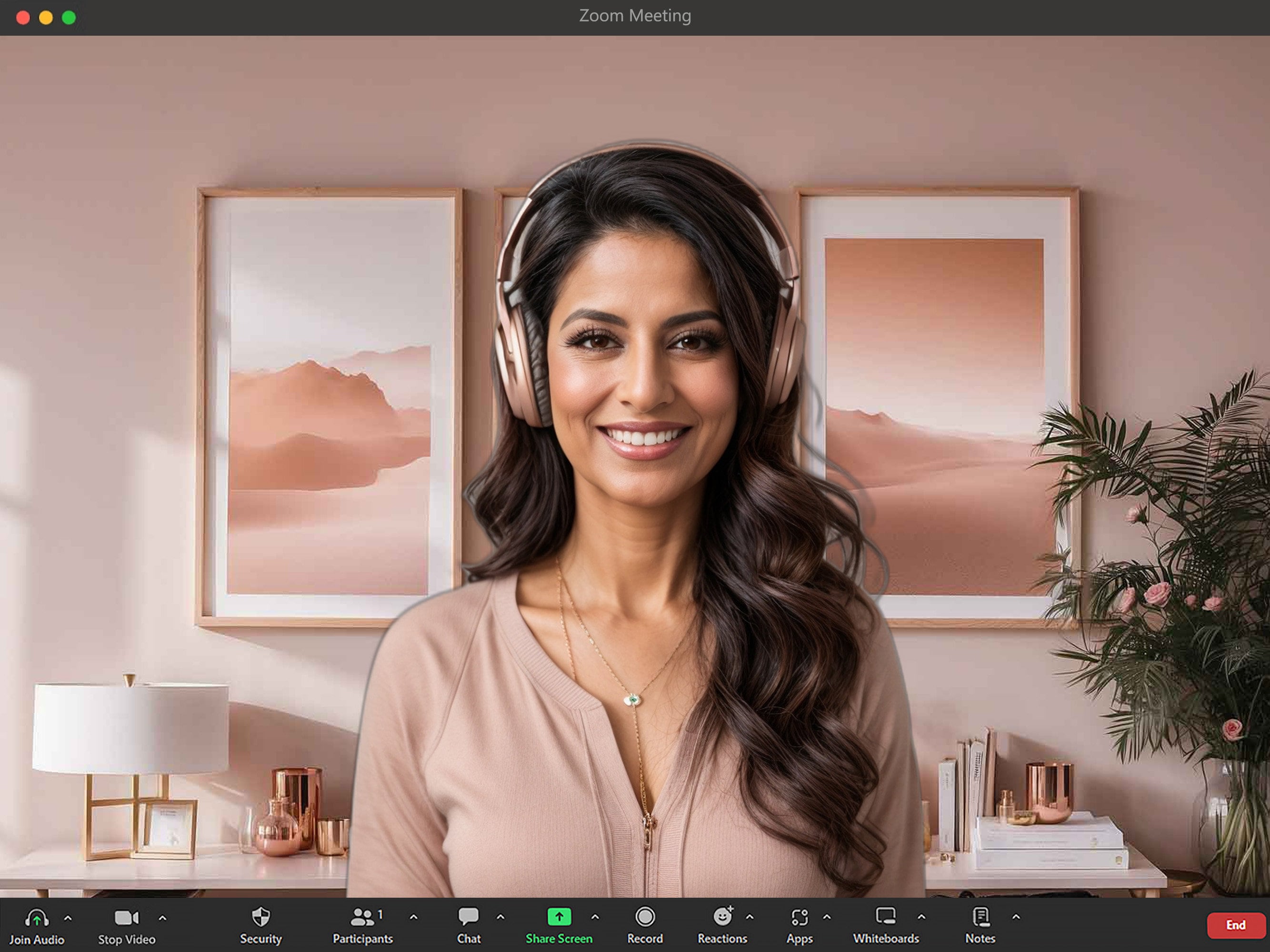This screenshot has height=952, width=1270.
Task: Expand the Stop Video settings chevron
Action: click(x=162, y=918)
